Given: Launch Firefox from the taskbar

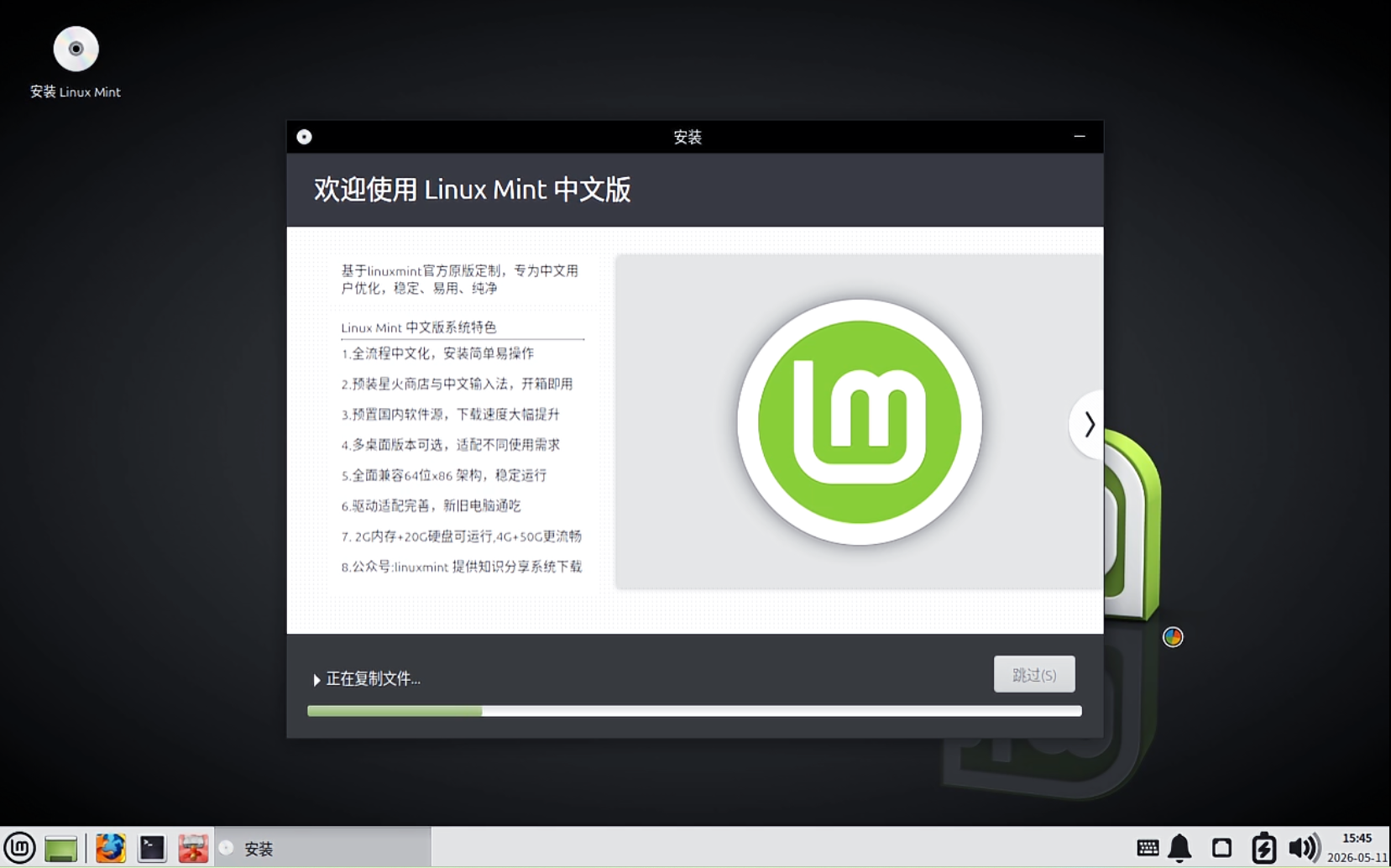Looking at the screenshot, I should pos(110,848).
